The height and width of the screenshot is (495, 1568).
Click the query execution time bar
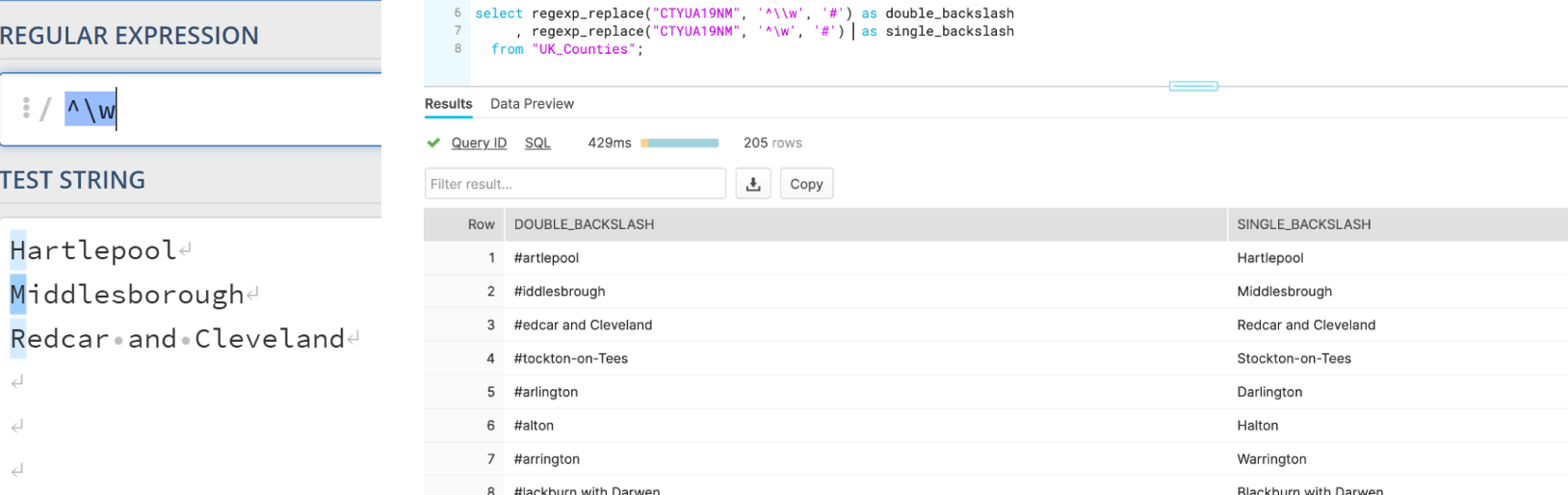click(x=680, y=143)
